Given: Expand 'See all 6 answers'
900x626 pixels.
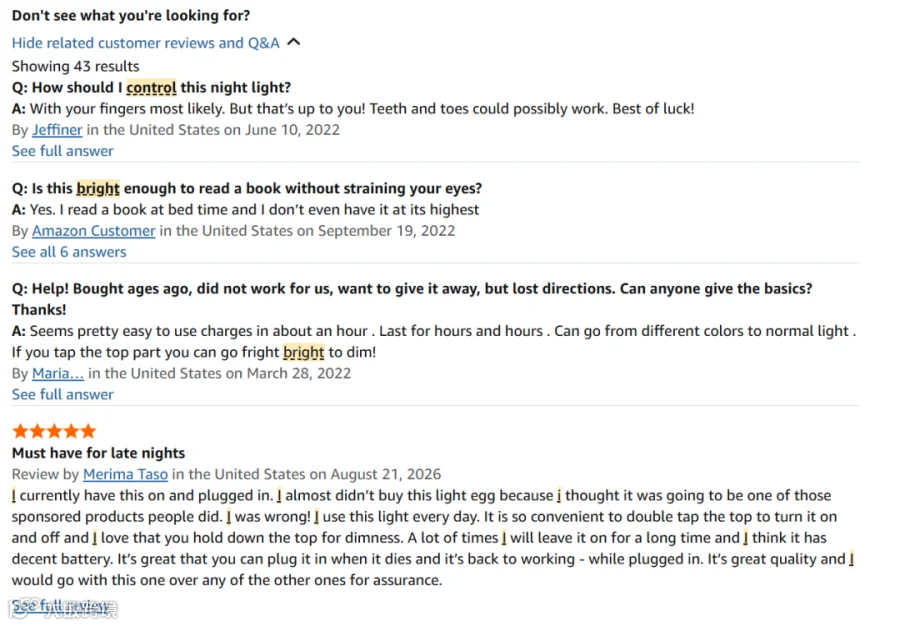Looking at the screenshot, I should pyautogui.click(x=69, y=252).
